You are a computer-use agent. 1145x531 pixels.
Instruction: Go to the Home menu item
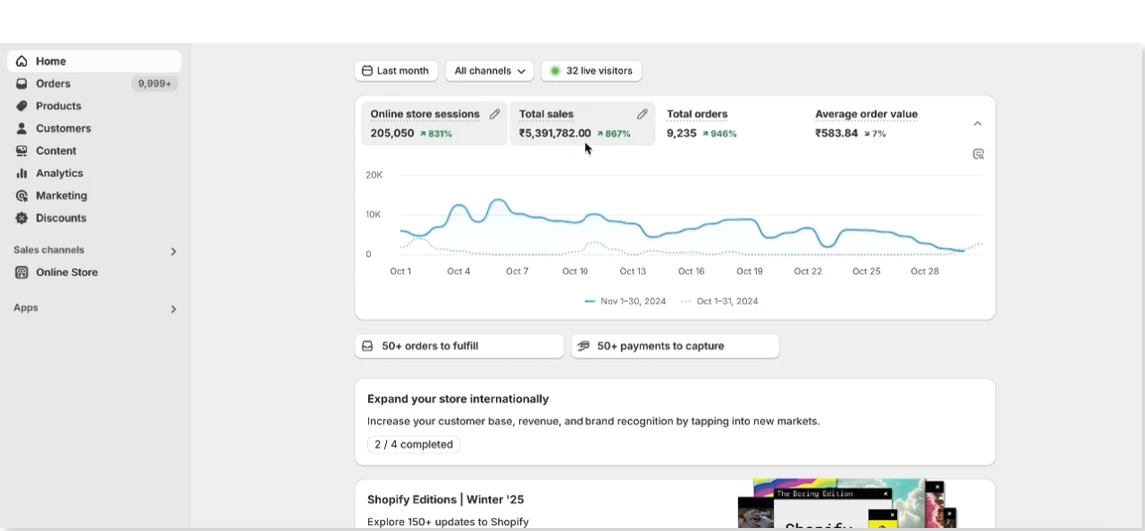pyautogui.click(x=94, y=61)
